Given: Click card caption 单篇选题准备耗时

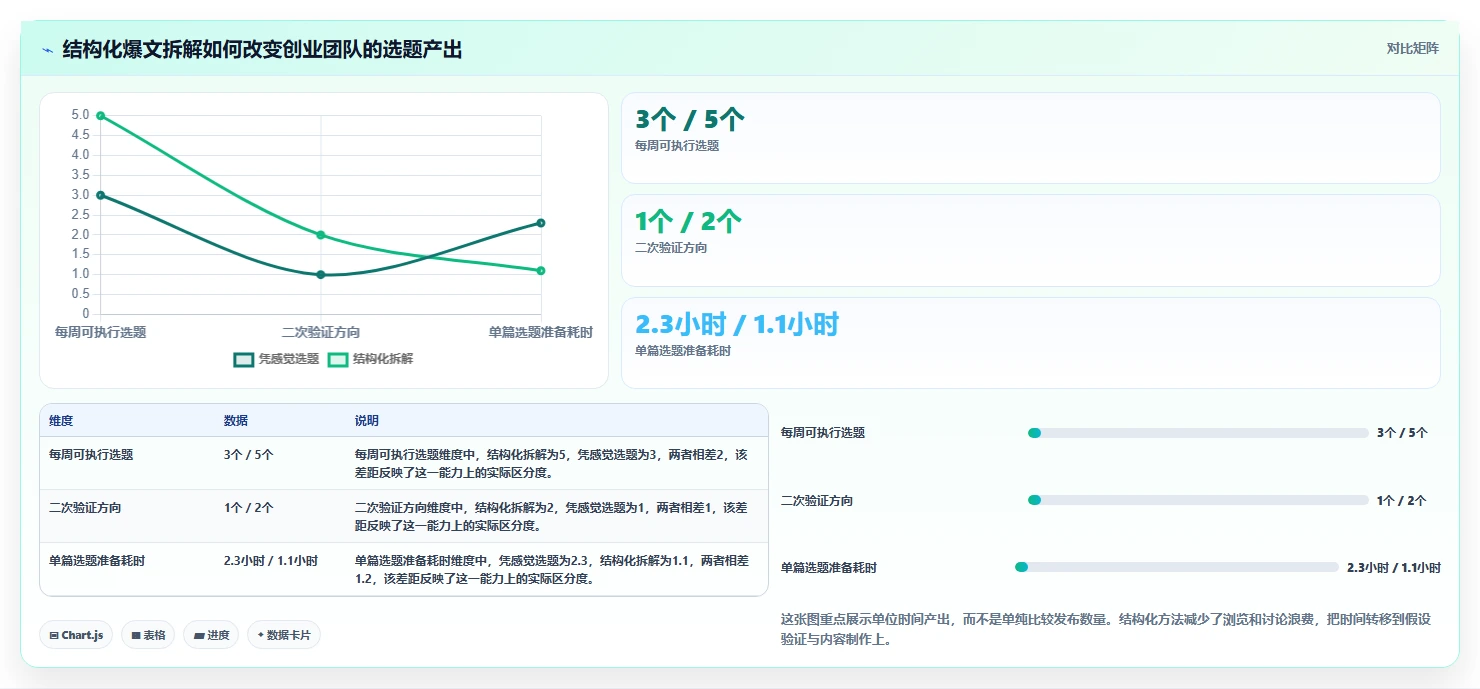Looking at the screenshot, I should pyautogui.click(x=683, y=351).
